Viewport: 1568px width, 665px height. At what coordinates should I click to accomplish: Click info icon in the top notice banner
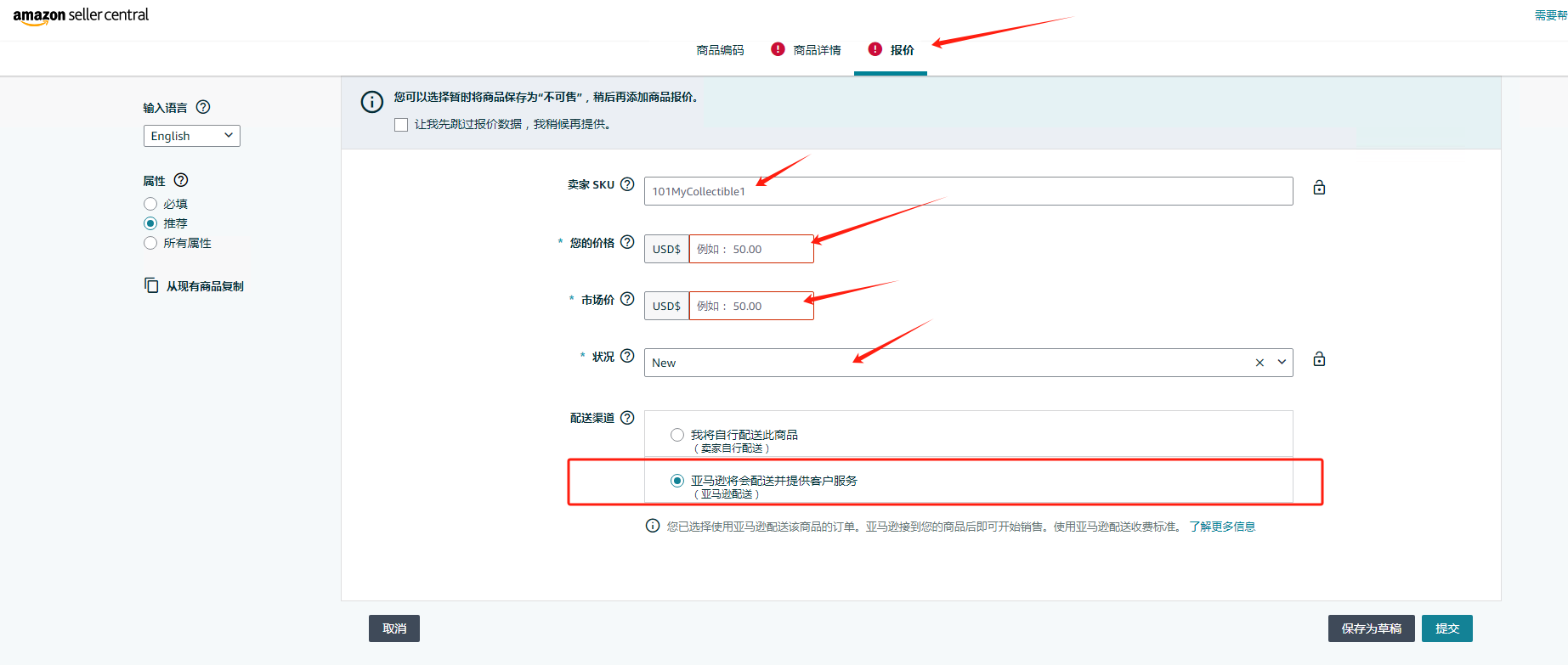pyautogui.click(x=372, y=102)
